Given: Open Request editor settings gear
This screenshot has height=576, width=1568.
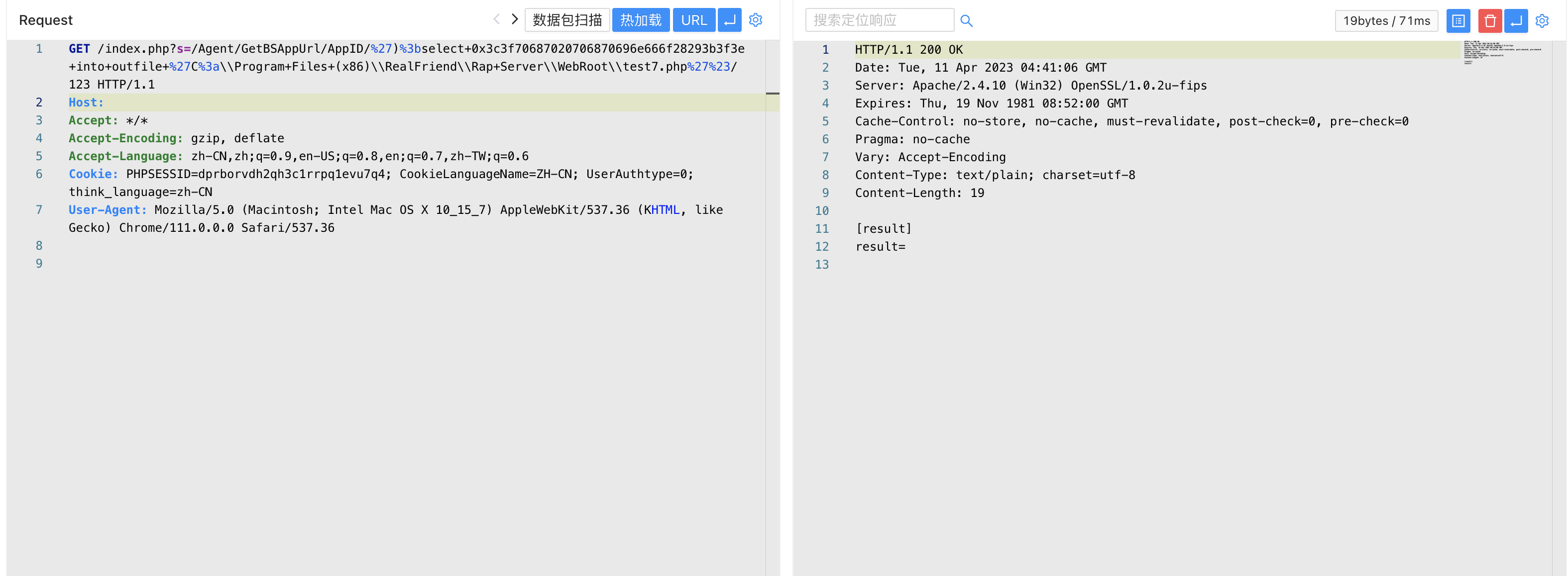Looking at the screenshot, I should [756, 20].
